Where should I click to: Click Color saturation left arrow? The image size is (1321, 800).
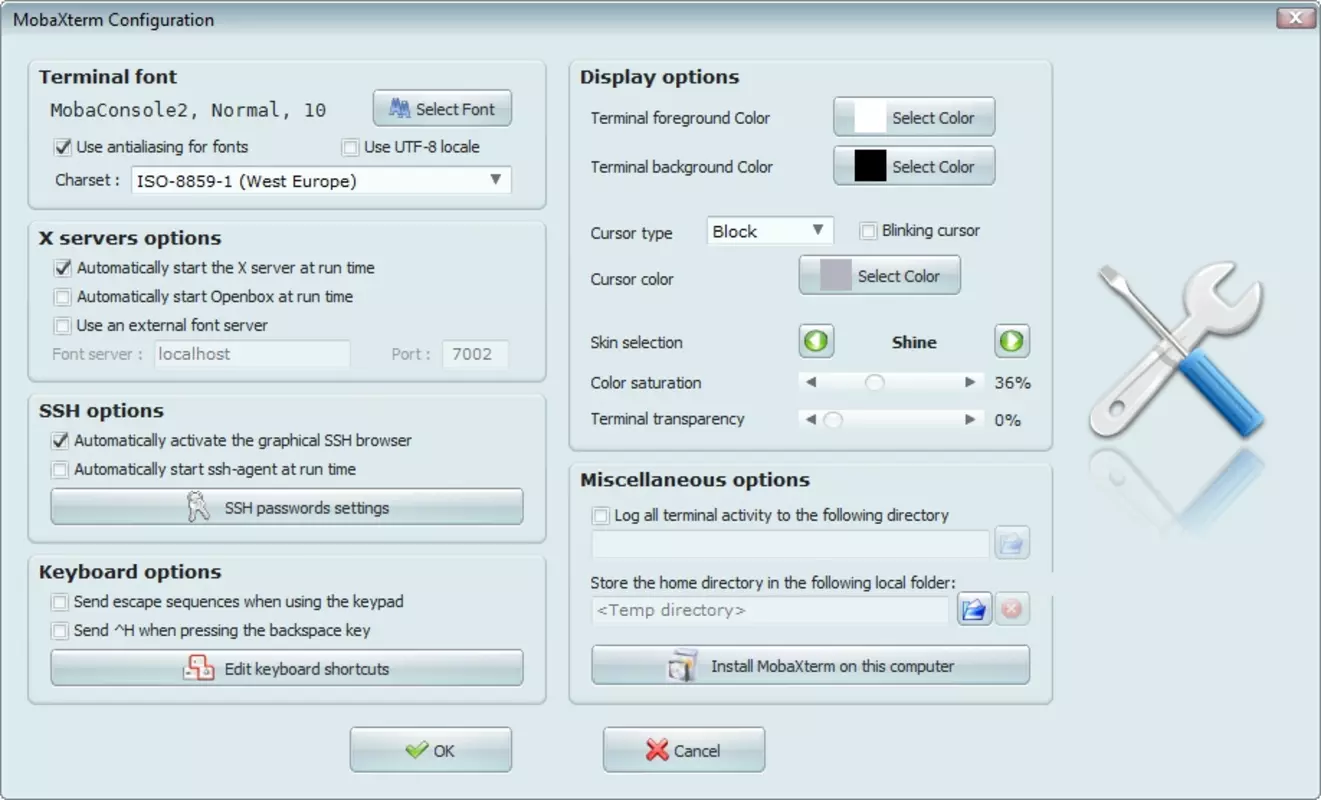tap(811, 382)
